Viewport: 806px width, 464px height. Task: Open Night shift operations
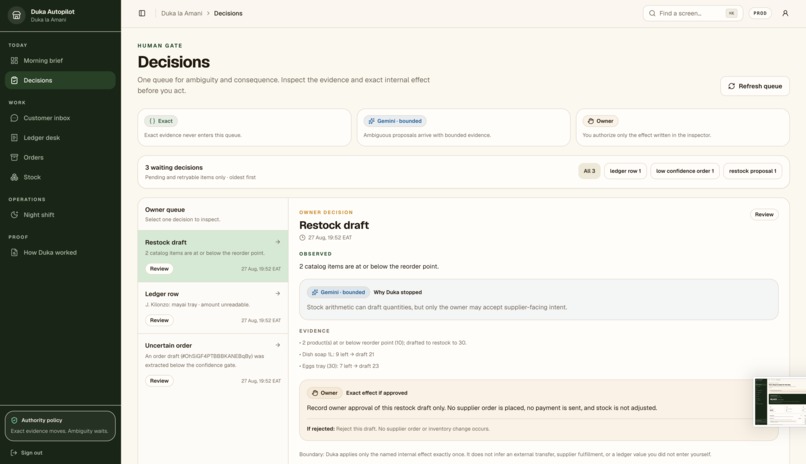[x=60, y=215]
